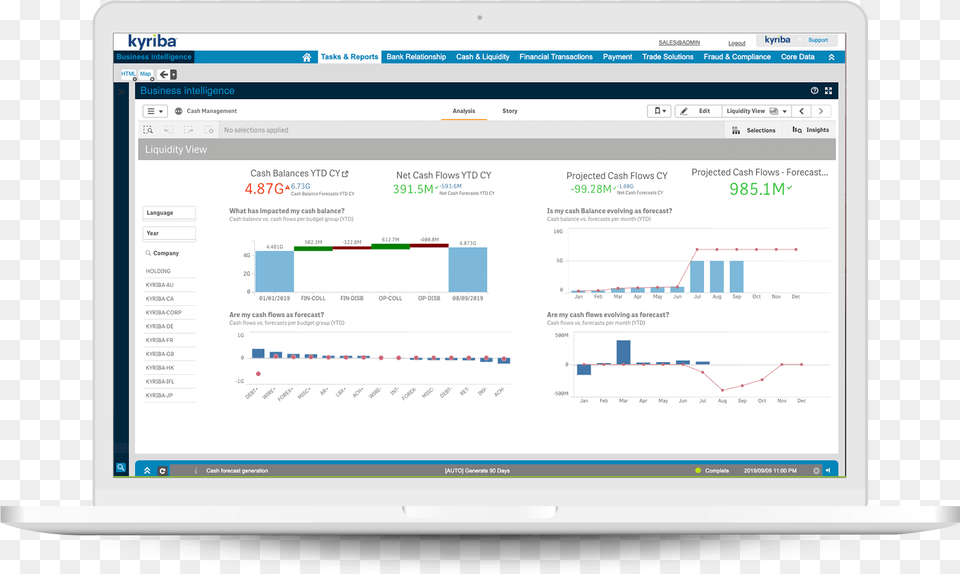Collapse the top navigation bar chevron
Screen dimensions: 960x574
tap(831, 57)
